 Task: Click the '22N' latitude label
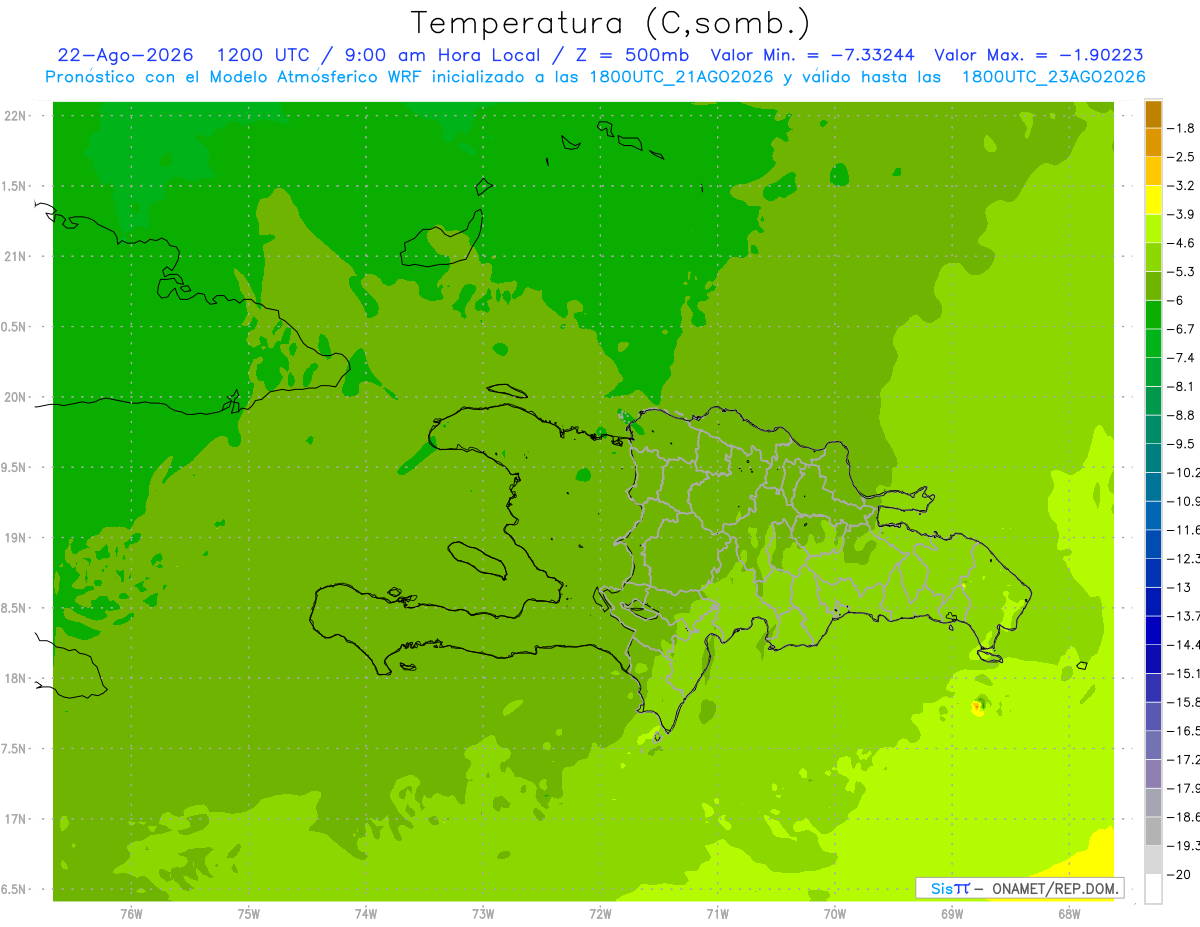point(15,116)
